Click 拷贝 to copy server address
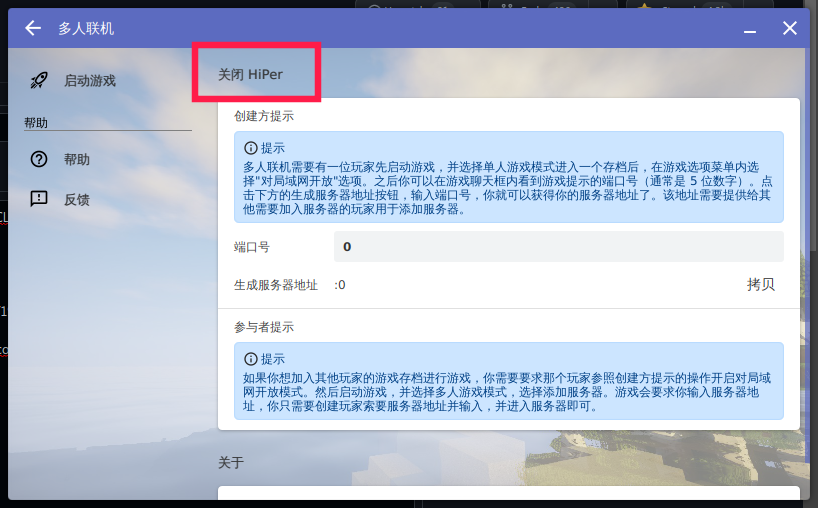This screenshot has width=818, height=508. tap(761, 284)
